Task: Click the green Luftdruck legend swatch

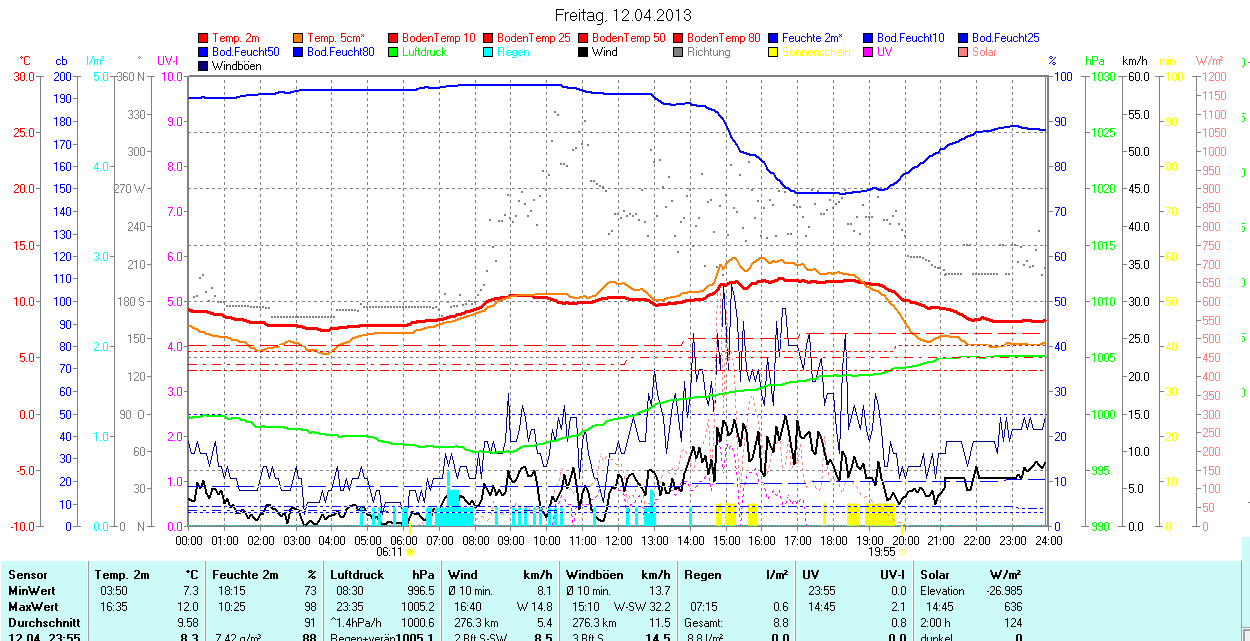Action: pyautogui.click(x=393, y=52)
